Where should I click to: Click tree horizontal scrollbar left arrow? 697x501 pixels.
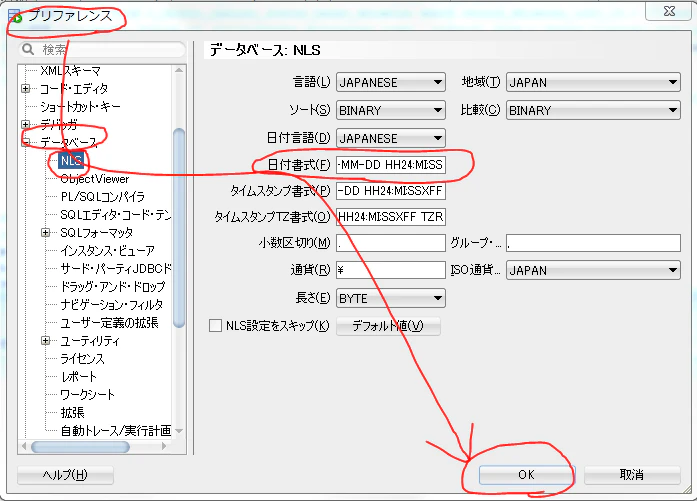tap(24, 446)
